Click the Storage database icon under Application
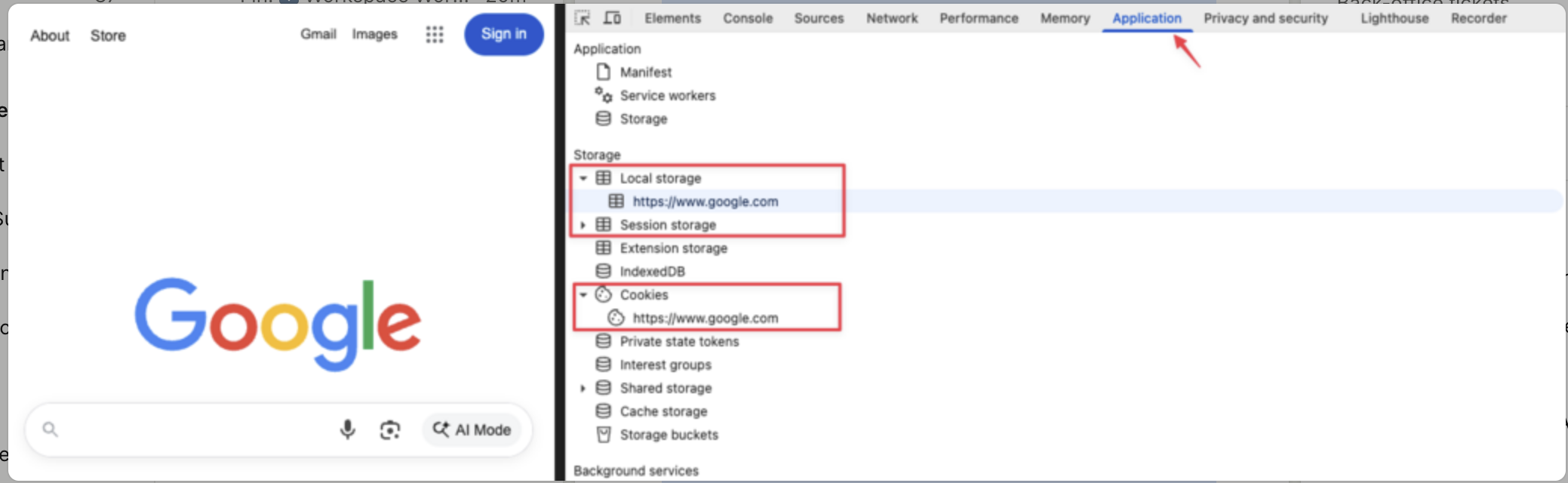Image resolution: width=1568 pixels, height=483 pixels. tap(603, 118)
